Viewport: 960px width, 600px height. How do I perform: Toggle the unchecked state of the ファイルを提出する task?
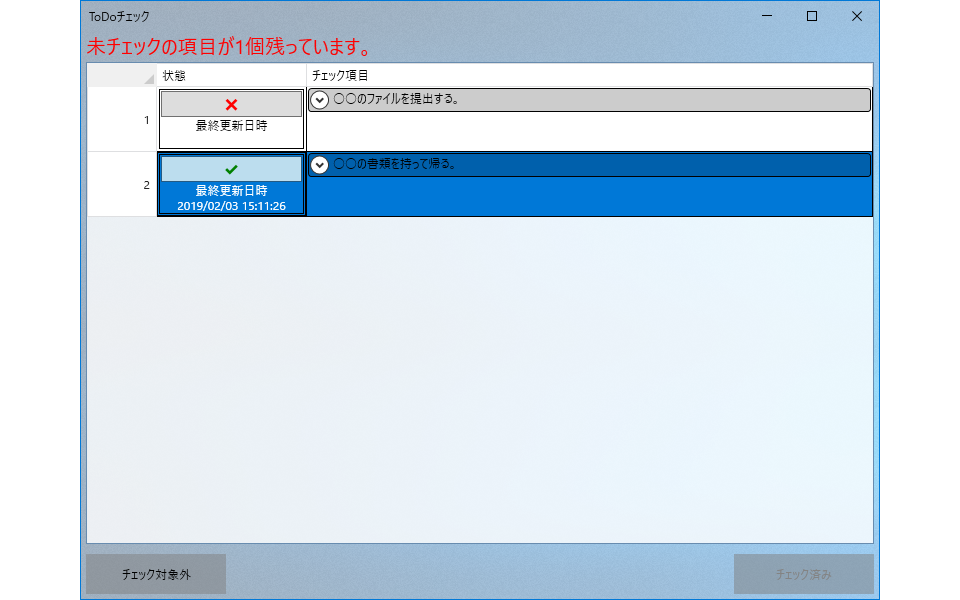[231, 103]
